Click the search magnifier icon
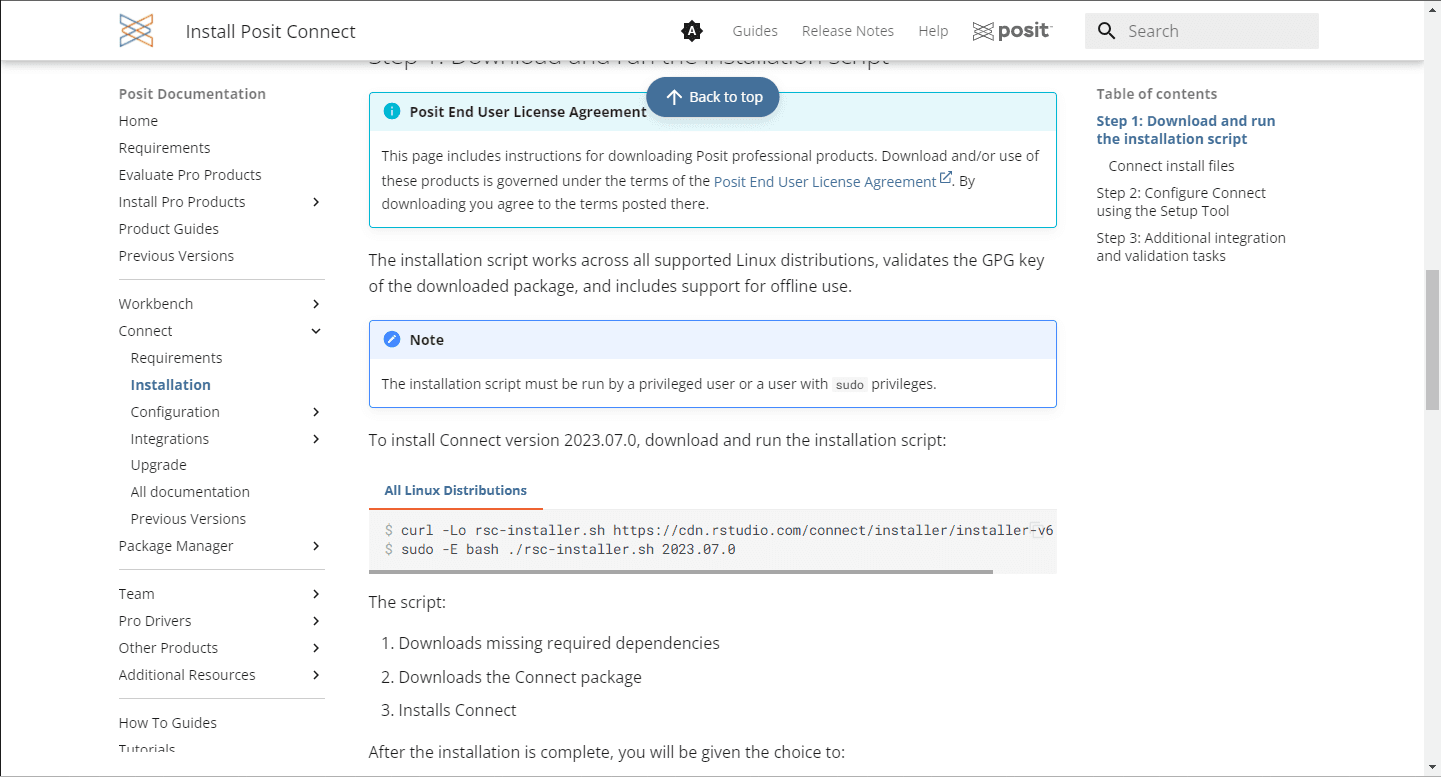The height and width of the screenshot is (777, 1441). coord(1106,31)
